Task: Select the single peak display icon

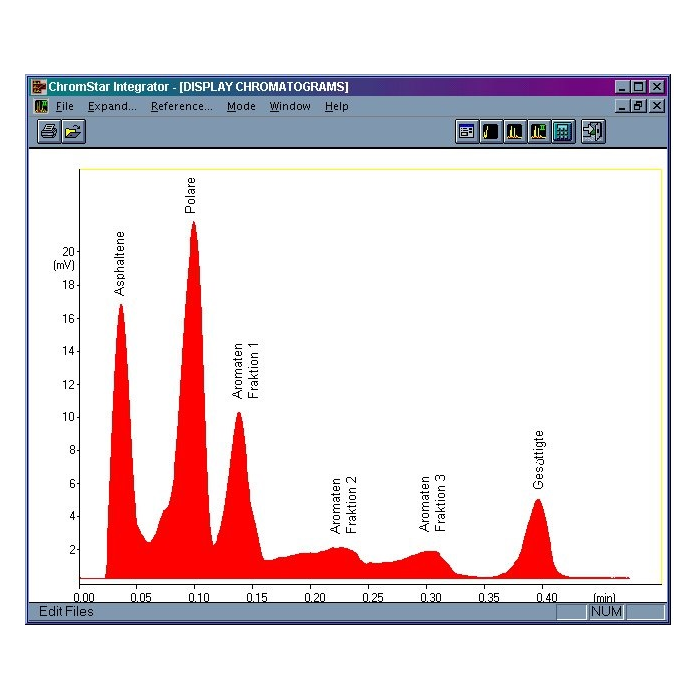Action: coord(490,131)
